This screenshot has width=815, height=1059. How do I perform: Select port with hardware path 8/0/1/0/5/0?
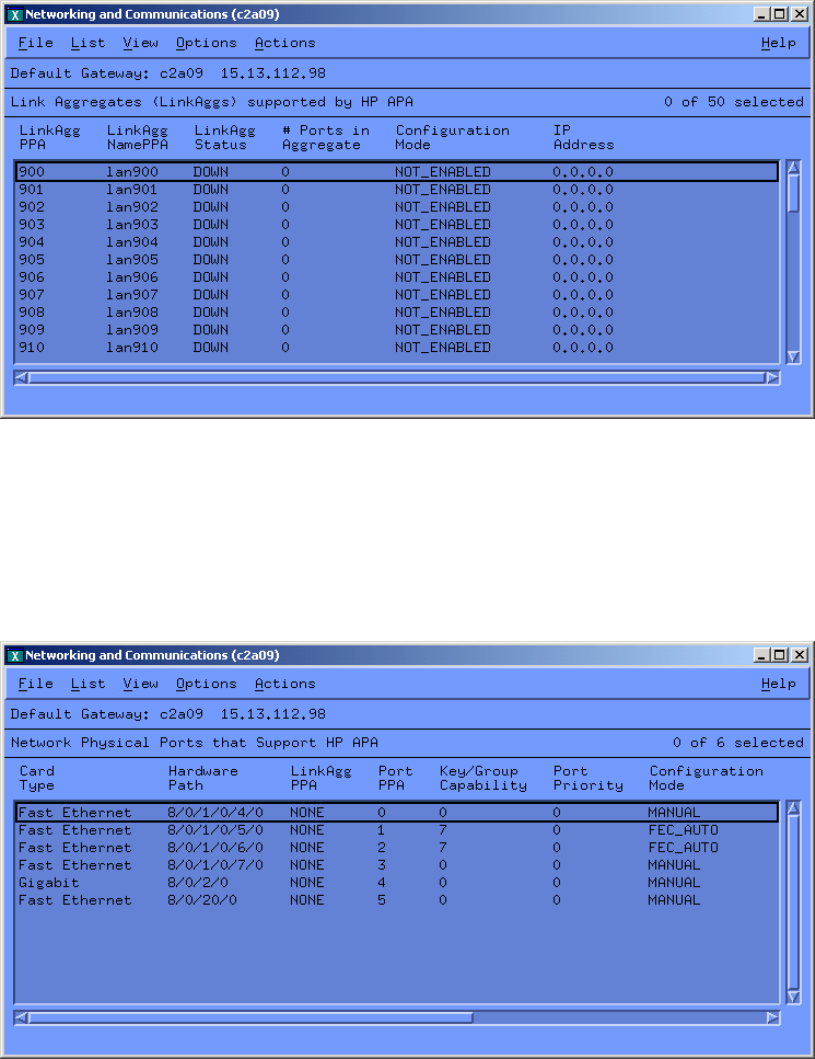(396, 830)
